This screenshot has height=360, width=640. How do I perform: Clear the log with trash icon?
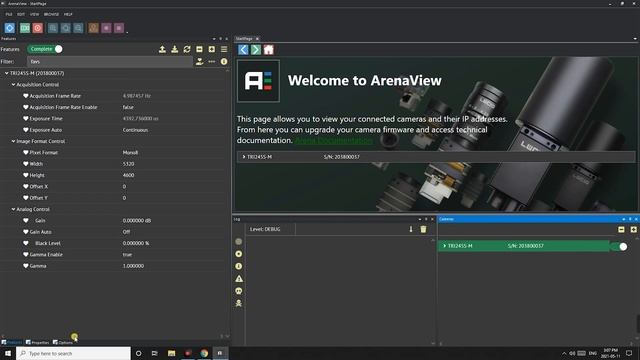click(423, 229)
